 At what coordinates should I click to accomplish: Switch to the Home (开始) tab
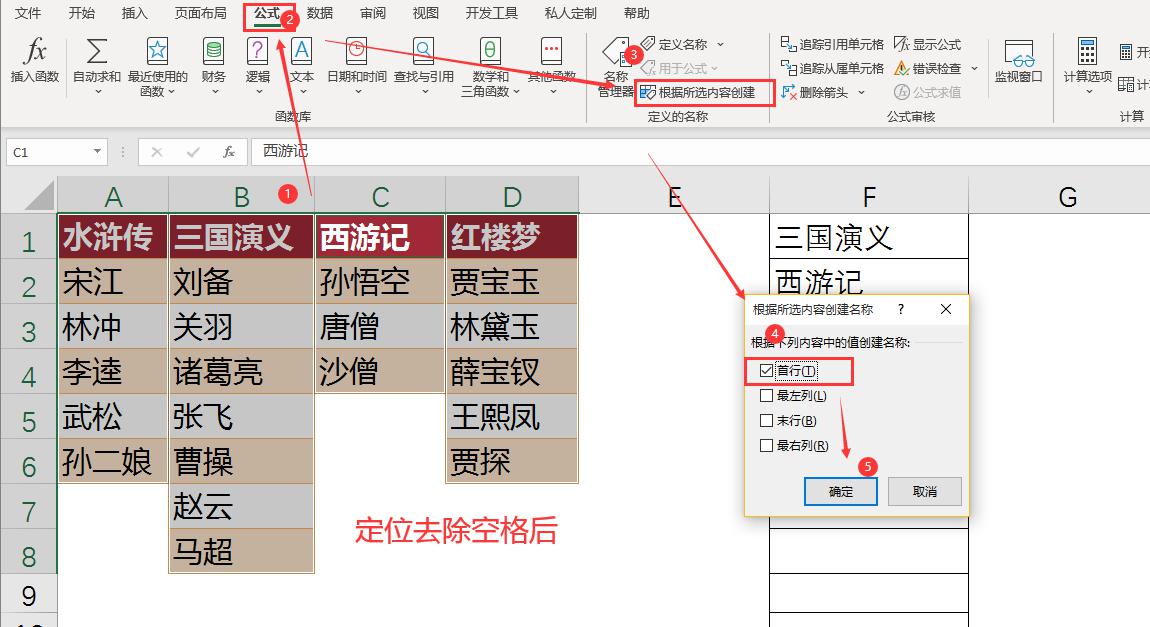pyautogui.click(x=81, y=13)
